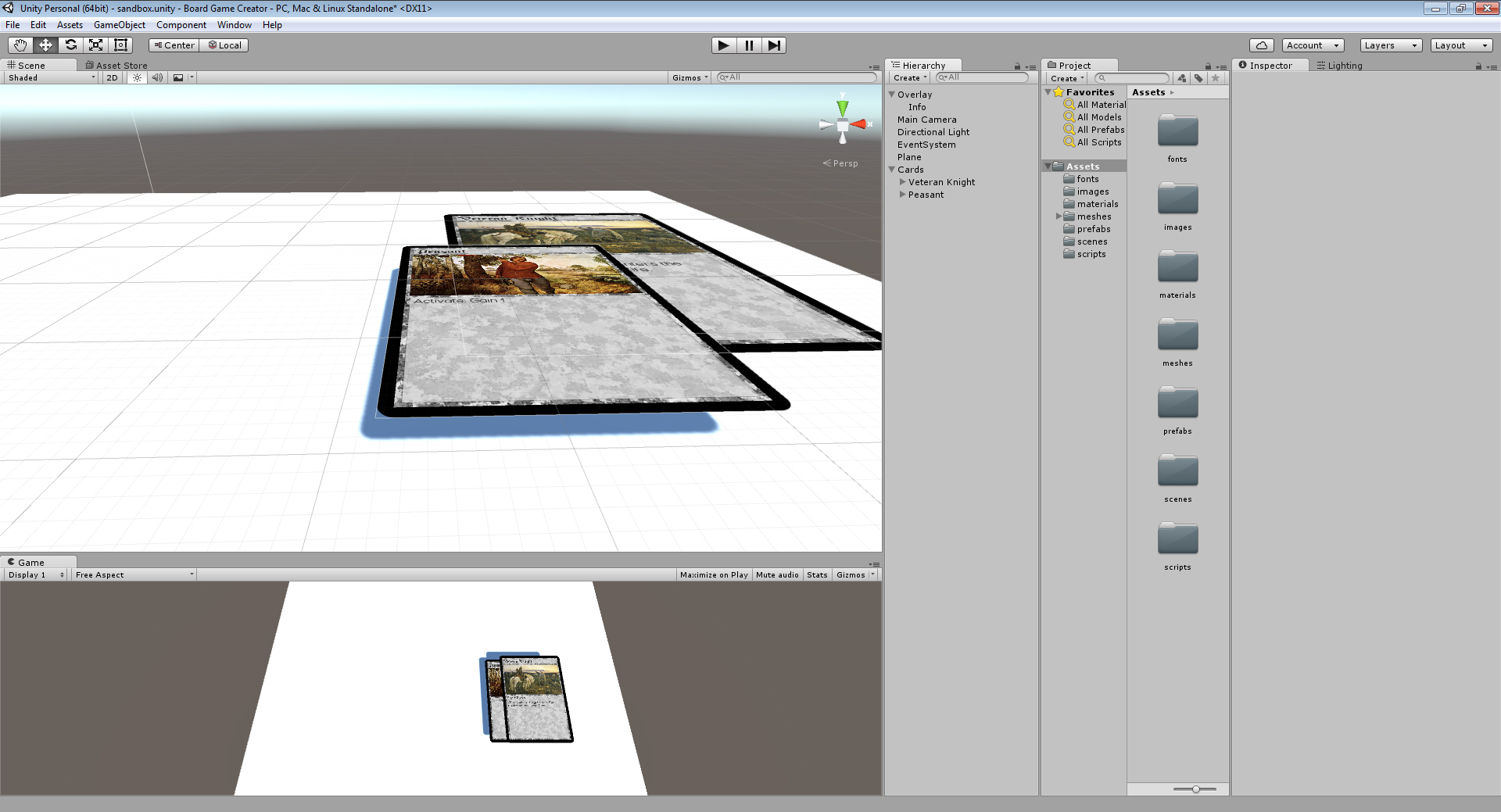Select the Scale tool

pyautogui.click(x=95, y=45)
